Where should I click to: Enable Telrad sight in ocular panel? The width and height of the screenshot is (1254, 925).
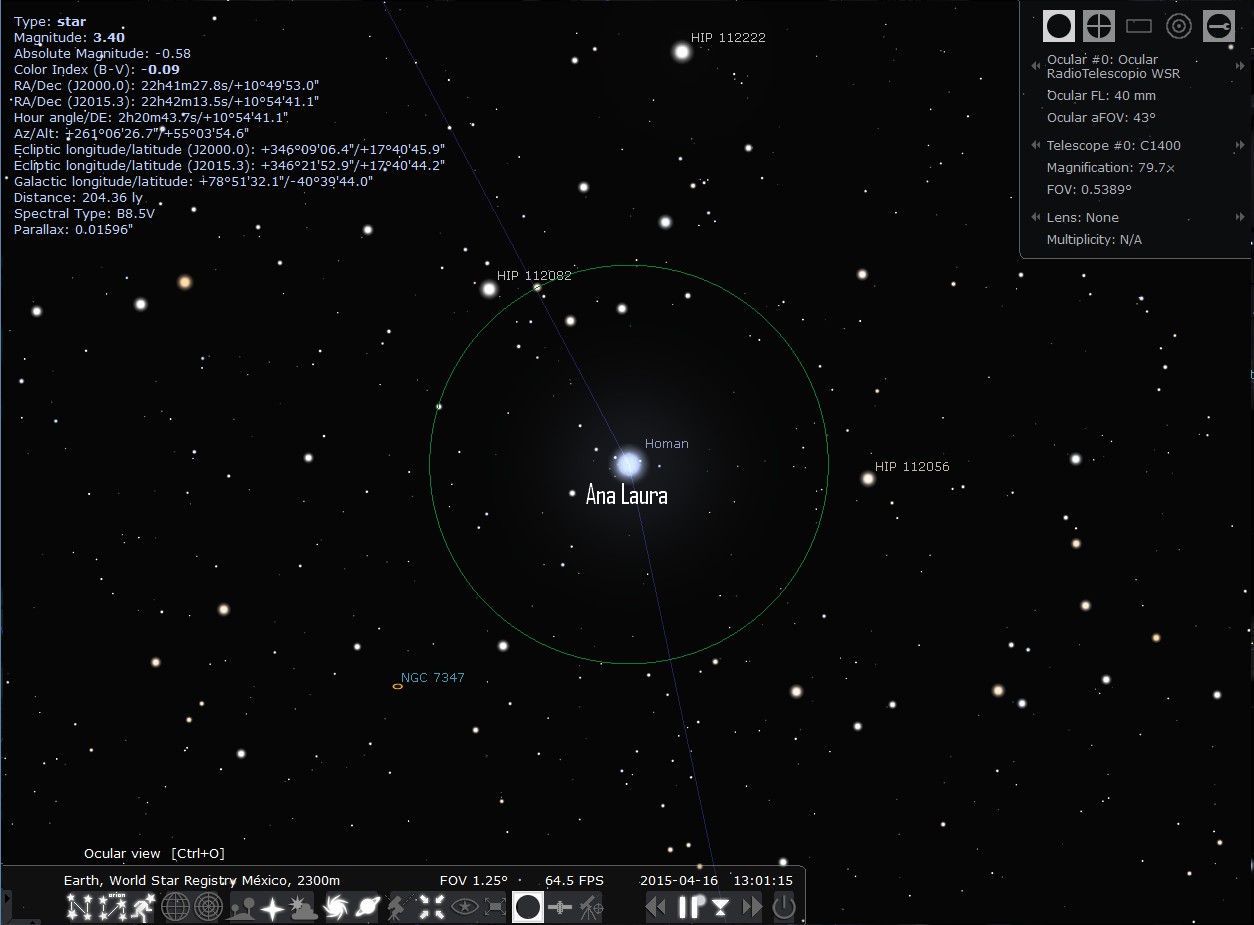pos(1179,26)
